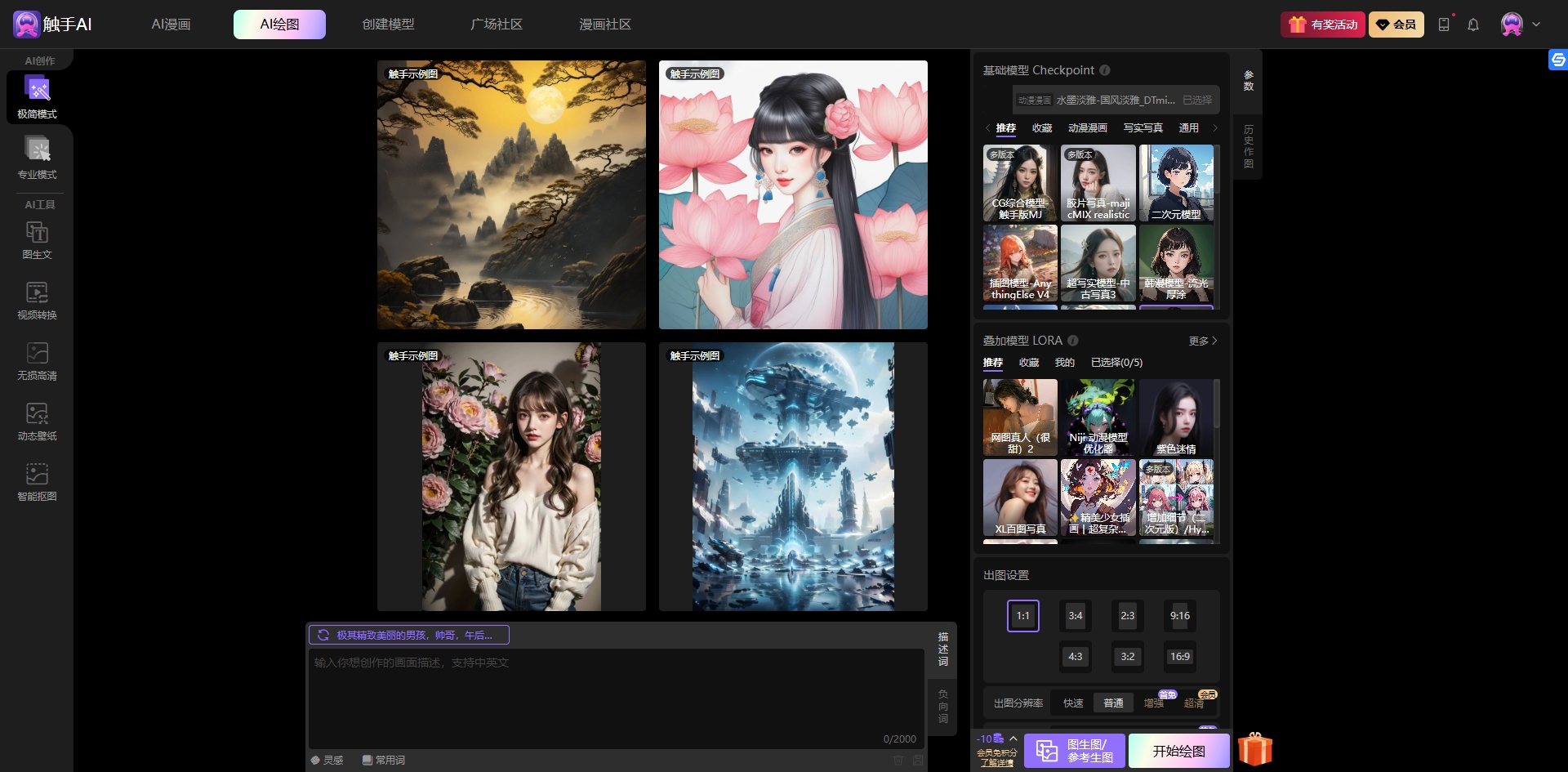Select the 3:4 aspect ratio
Viewport: 1568px width, 772px height.
tap(1075, 616)
